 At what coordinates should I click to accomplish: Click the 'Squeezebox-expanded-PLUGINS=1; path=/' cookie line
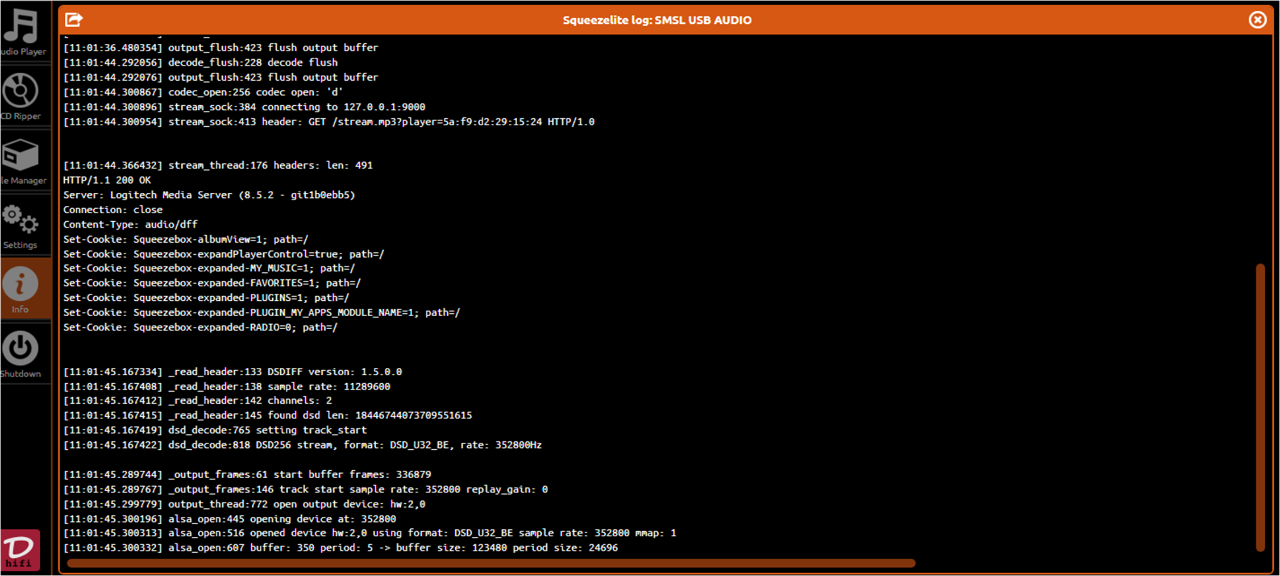(206, 298)
